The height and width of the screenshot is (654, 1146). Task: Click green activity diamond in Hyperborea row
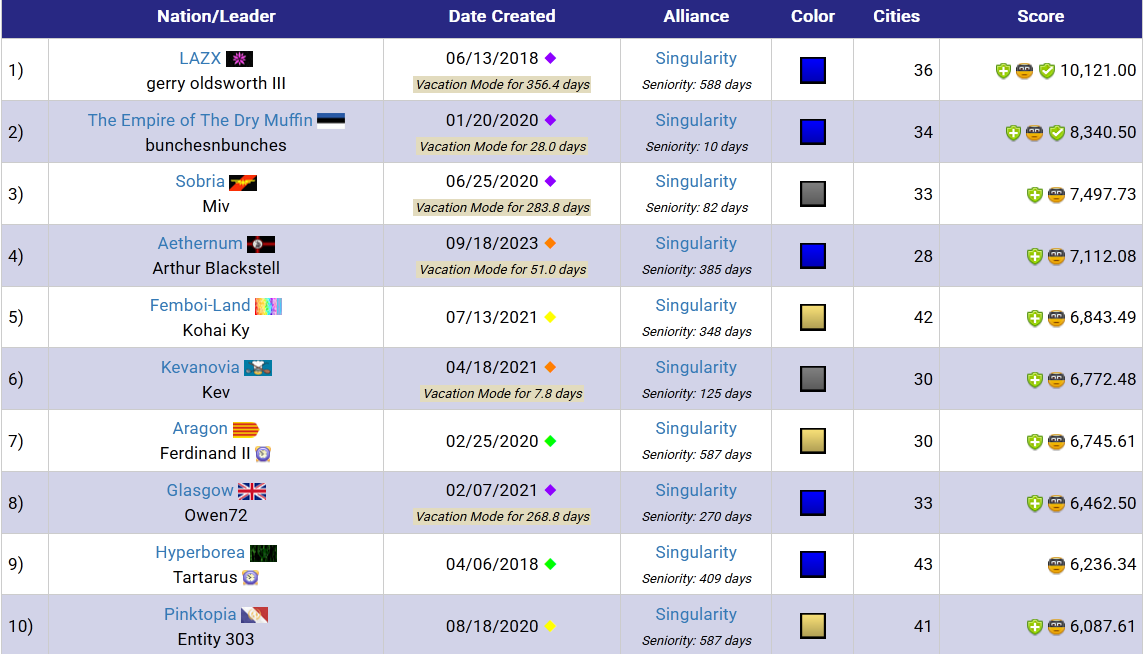click(550, 564)
